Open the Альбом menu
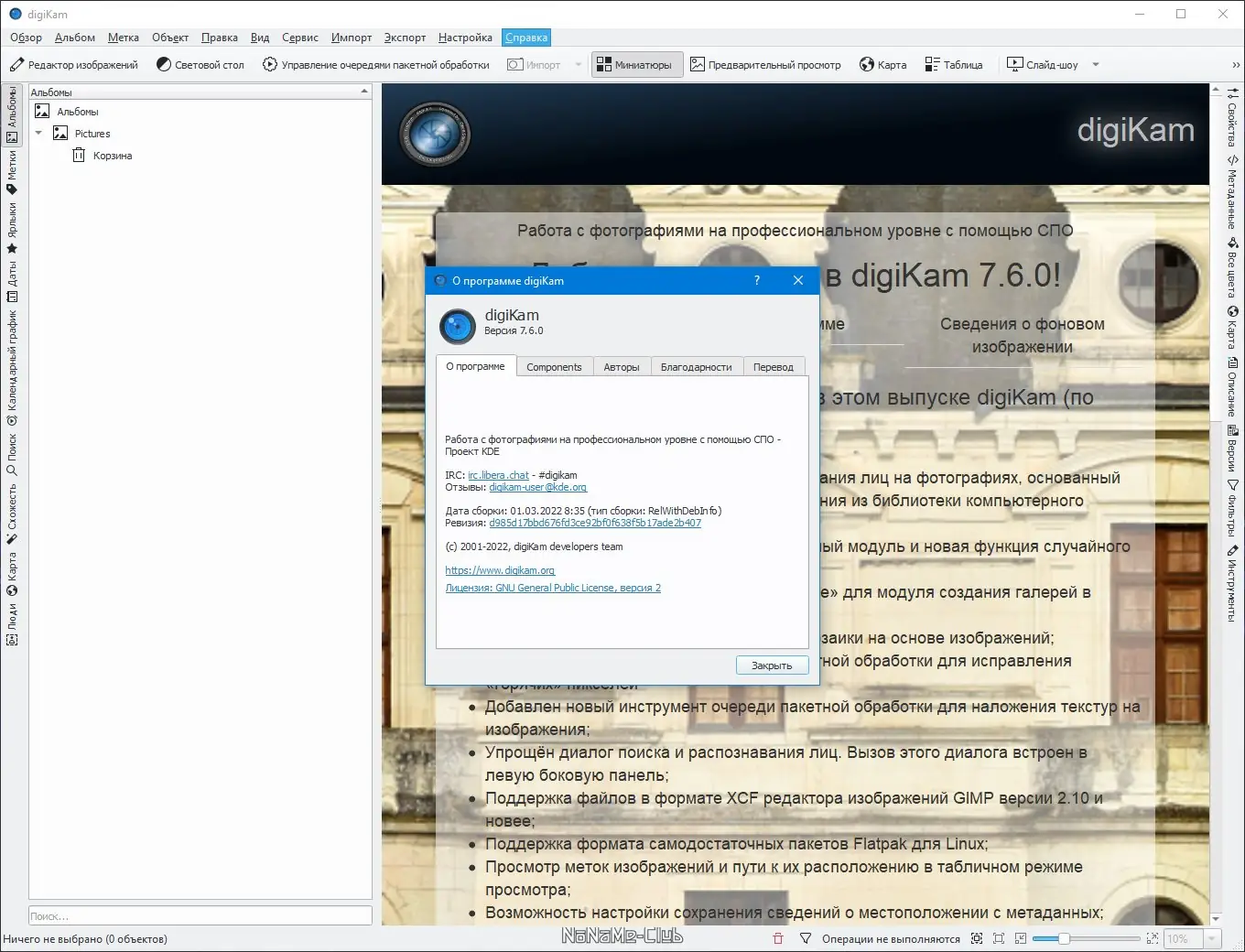Screen dimensions: 1245x952 (75, 38)
